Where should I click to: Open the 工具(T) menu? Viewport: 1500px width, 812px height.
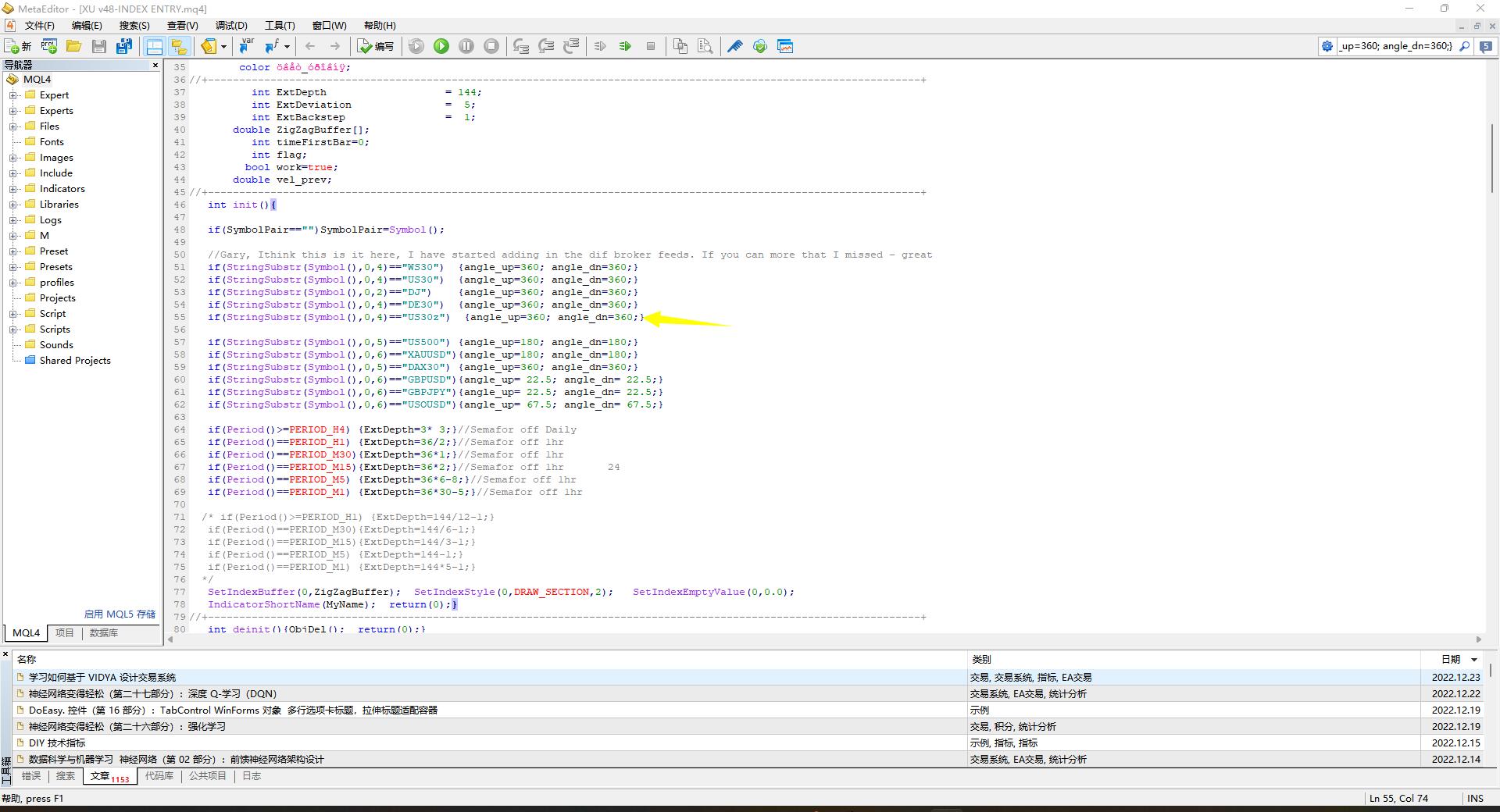coord(280,26)
